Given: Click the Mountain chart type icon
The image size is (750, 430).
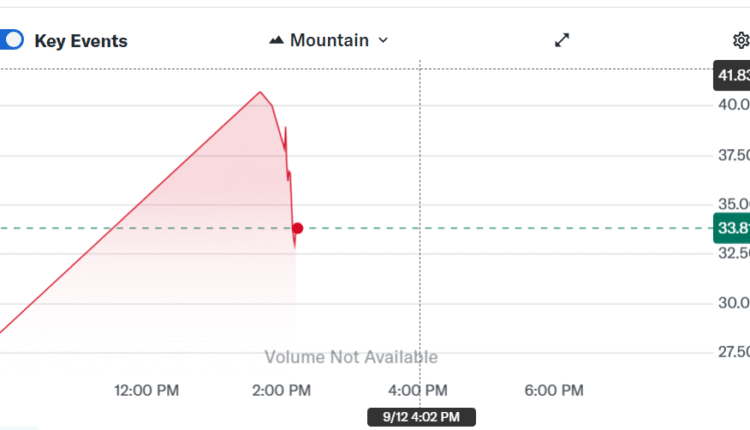Looking at the screenshot, I should click(277, 41).
